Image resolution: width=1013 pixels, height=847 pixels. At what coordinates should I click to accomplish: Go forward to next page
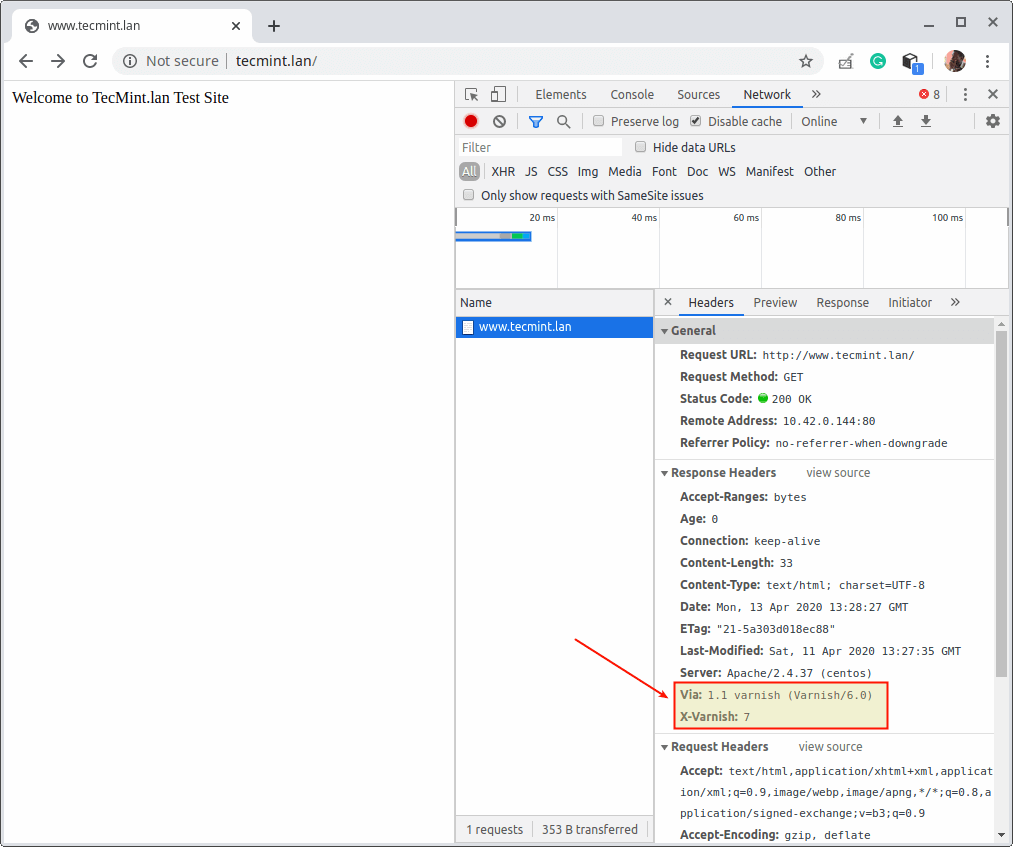[x=58, y=61]
